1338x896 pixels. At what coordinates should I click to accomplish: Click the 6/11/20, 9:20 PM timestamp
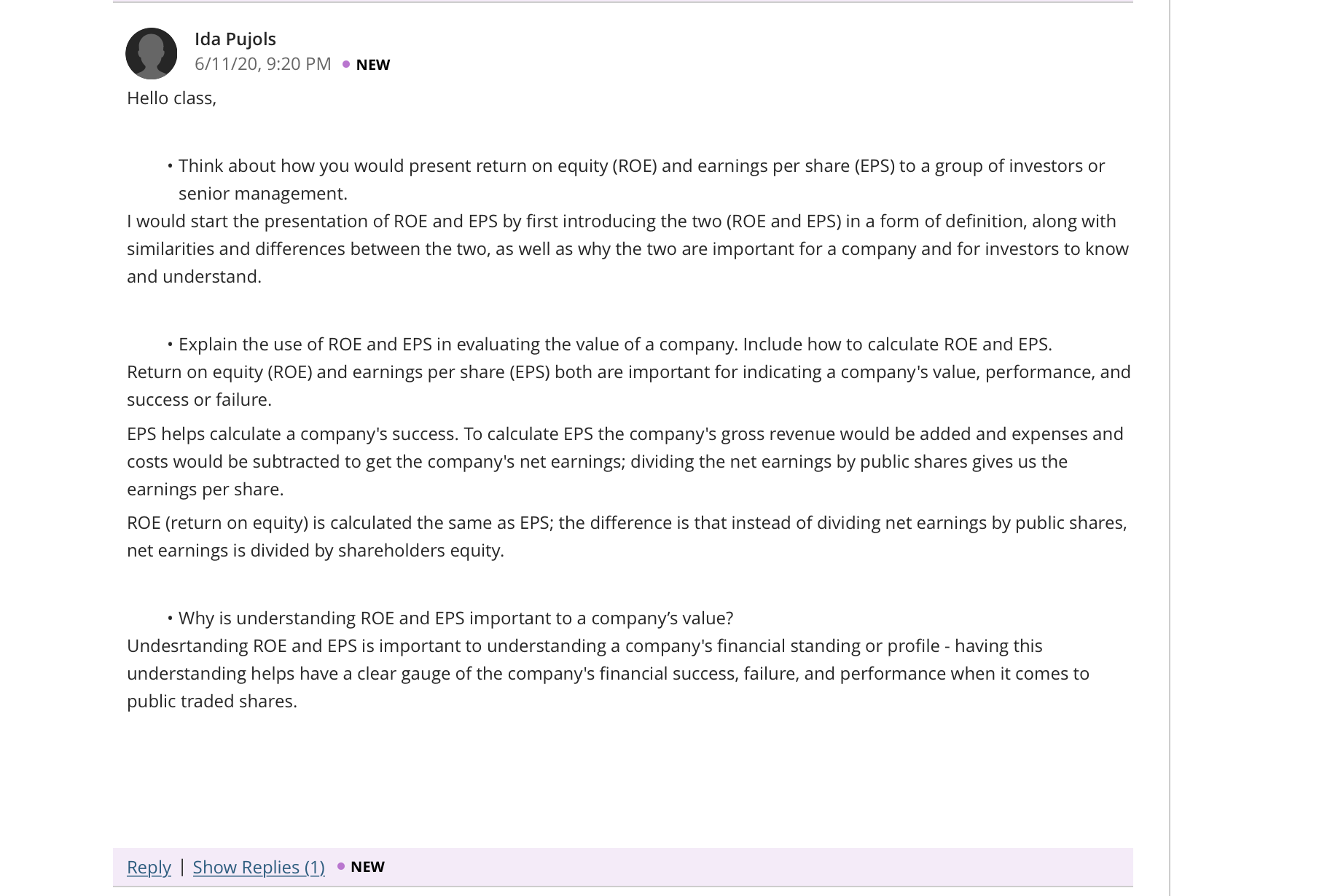point(262,64)
